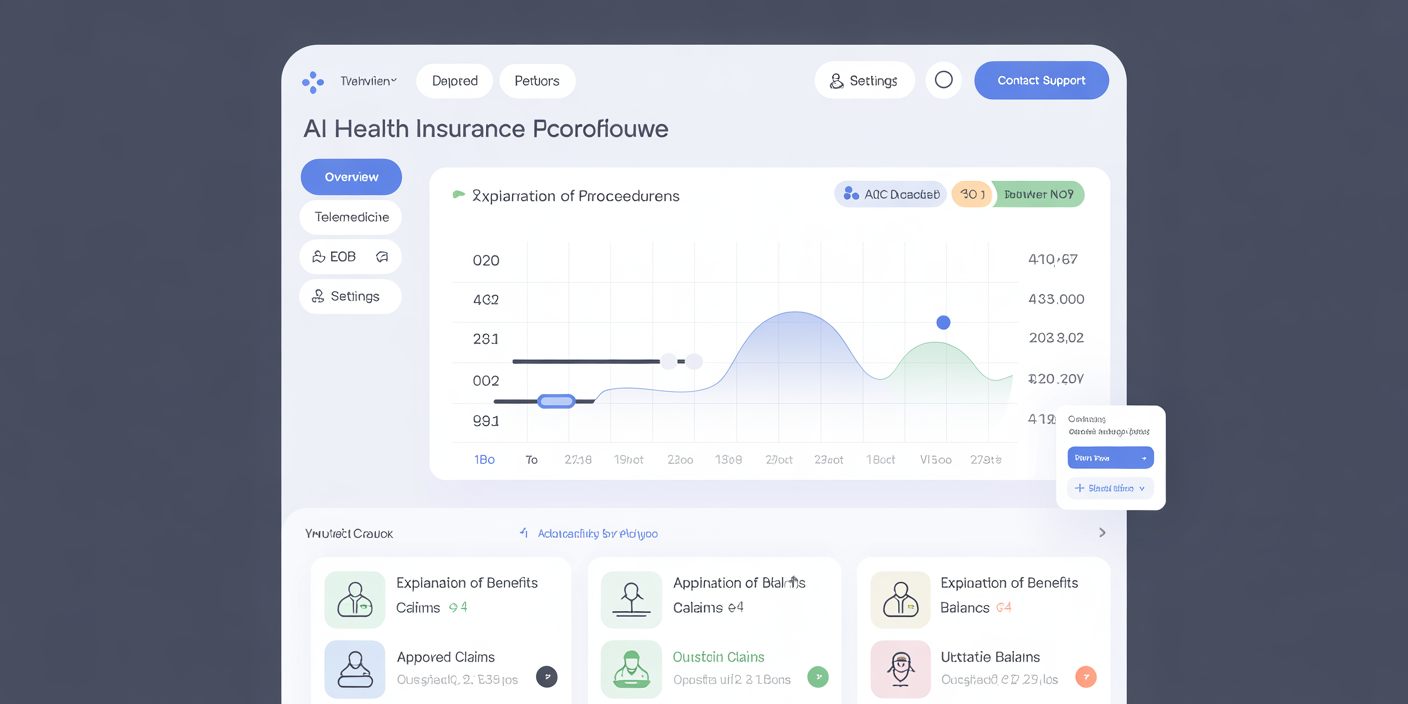Click the beige person icon beside Expioation of Benefits
Screen dimensions: 1408x704
tap(900, 600)
